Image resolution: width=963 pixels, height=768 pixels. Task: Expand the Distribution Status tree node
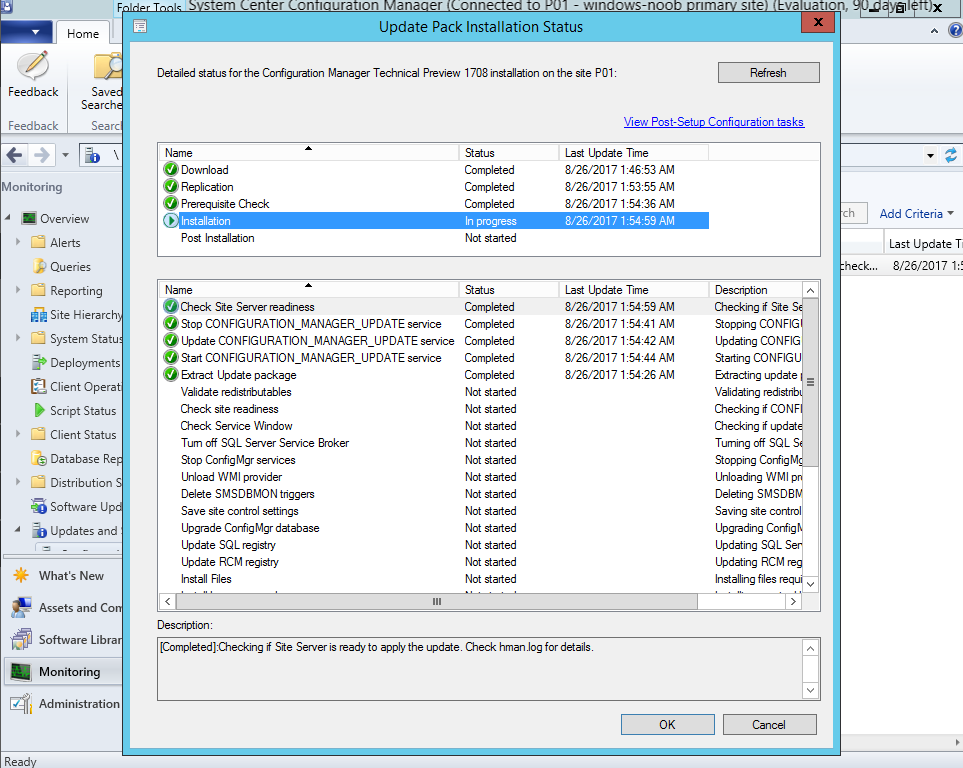click(x=18, y=482)
